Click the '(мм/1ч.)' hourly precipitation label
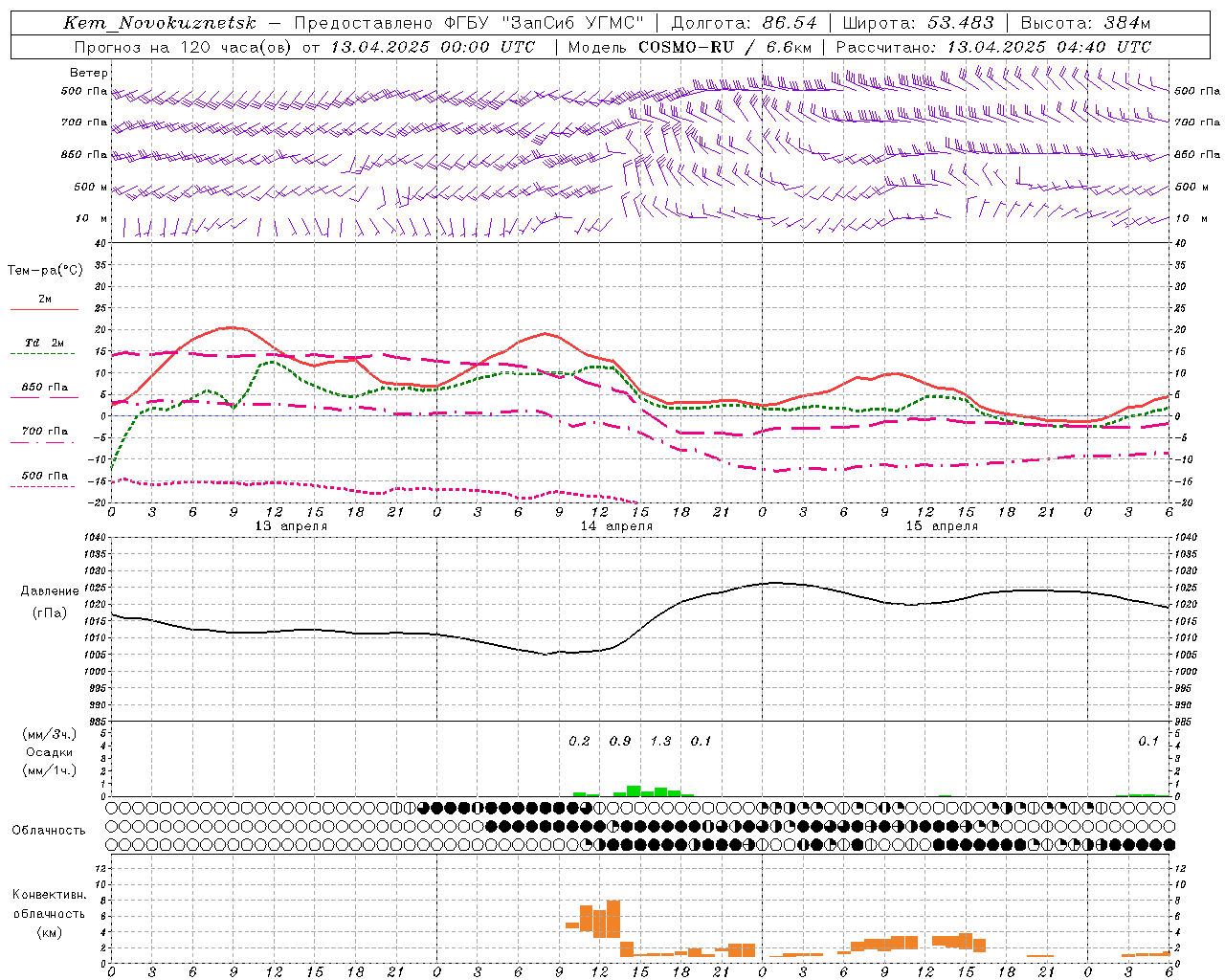1225x980 pixels. tap(50, 770)
